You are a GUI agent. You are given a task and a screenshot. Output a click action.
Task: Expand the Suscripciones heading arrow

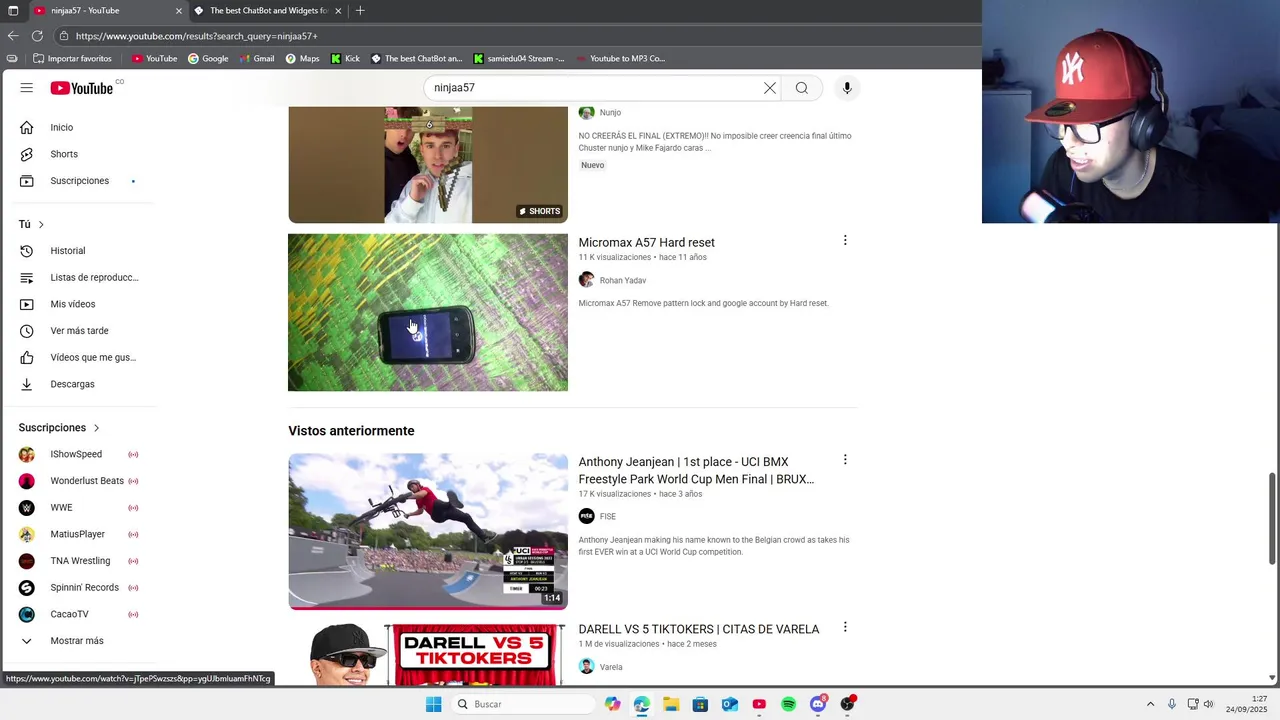pos(96,428)
